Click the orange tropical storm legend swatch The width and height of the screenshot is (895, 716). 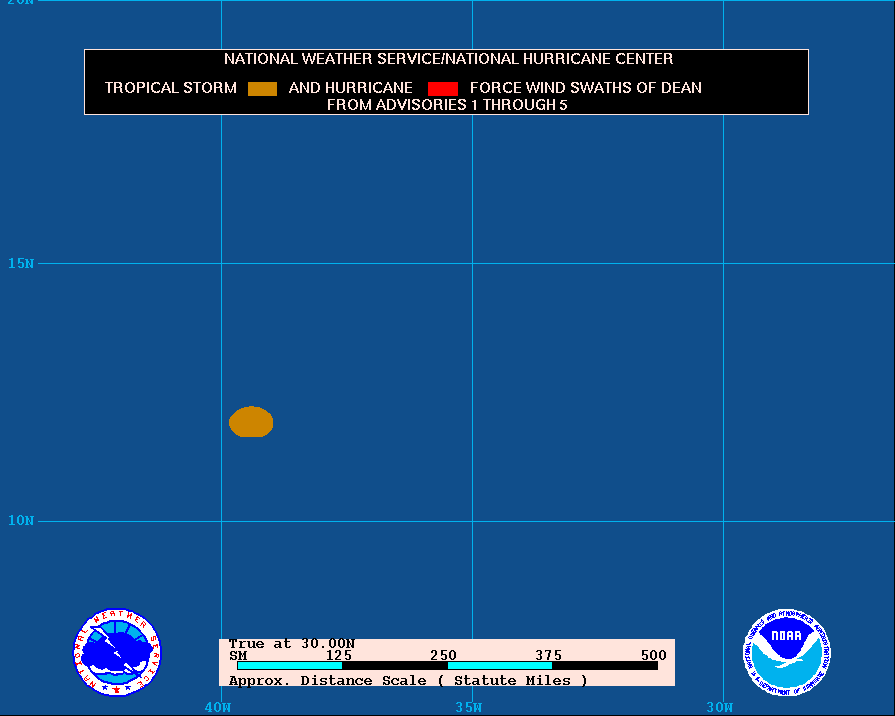262,89
